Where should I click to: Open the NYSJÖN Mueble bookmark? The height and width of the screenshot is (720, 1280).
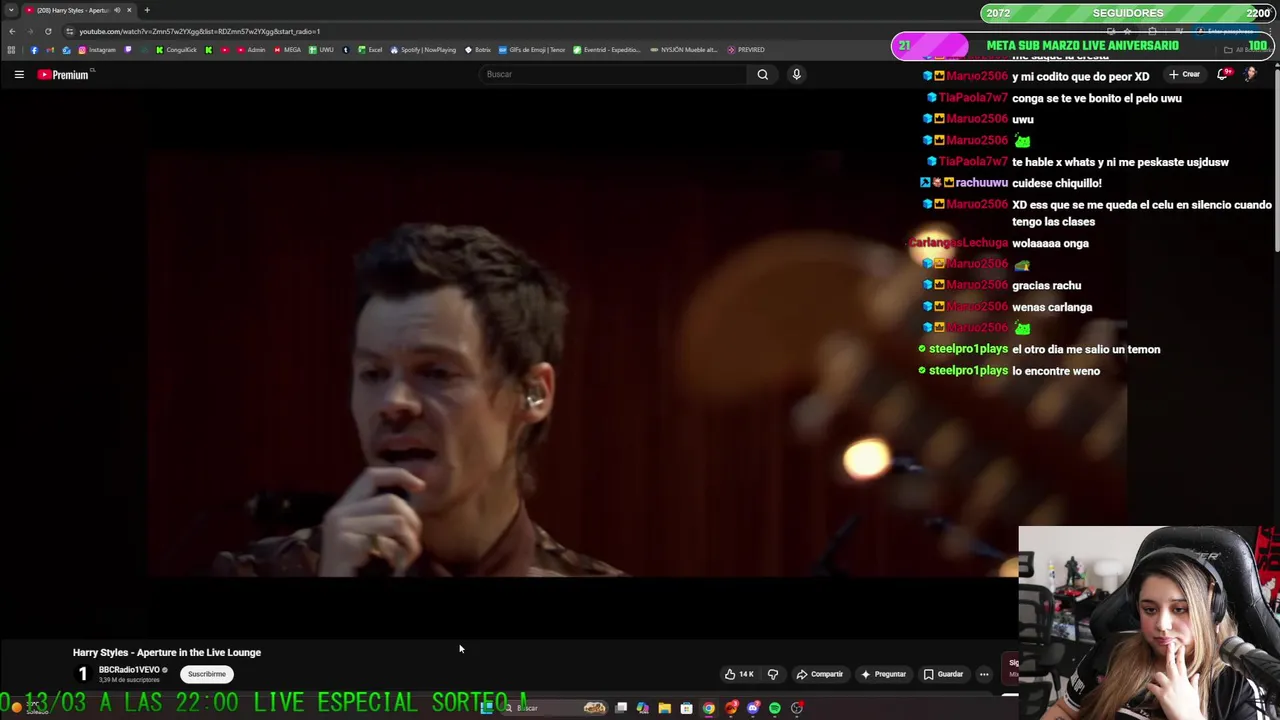coord(684,50)
